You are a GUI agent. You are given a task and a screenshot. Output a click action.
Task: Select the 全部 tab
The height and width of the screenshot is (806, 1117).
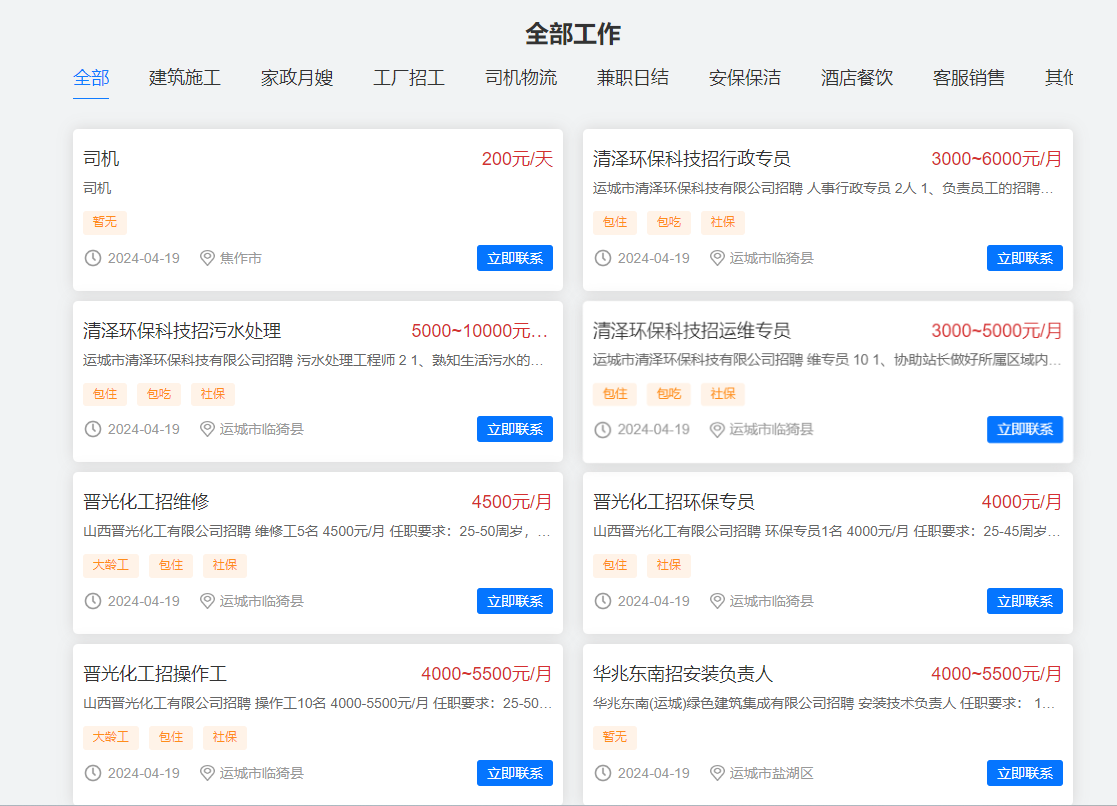(x=91, y=78)
